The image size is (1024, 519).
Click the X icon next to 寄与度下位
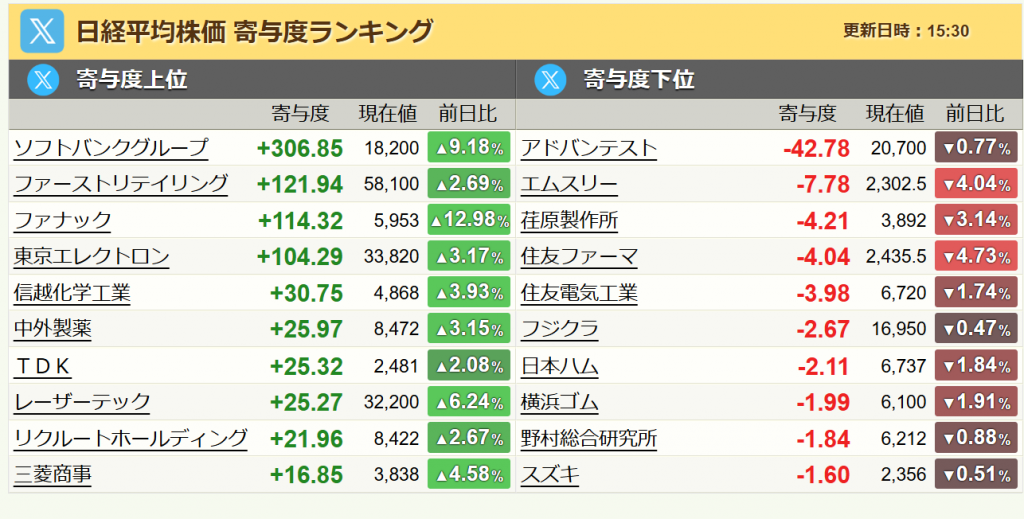coord(550,79)
